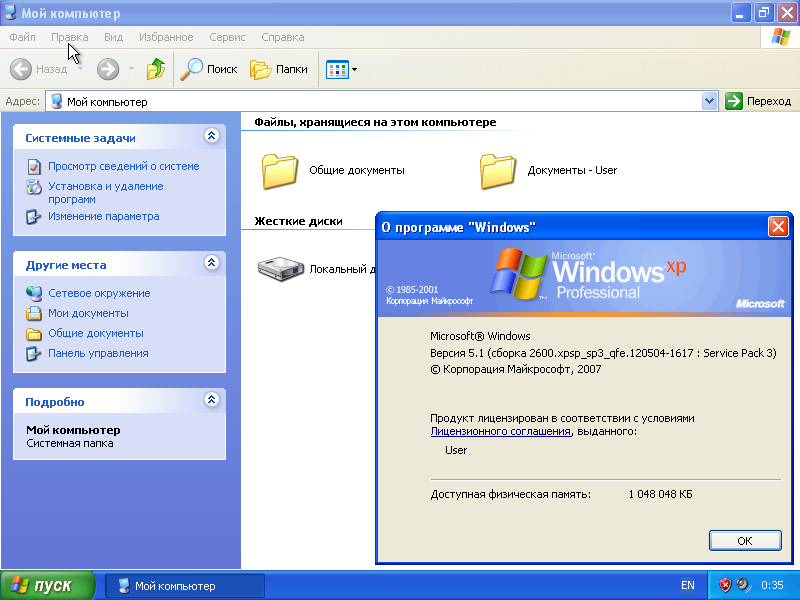Open the Вид menu
This screenshot has width=800, height=600.
[113, 37]
